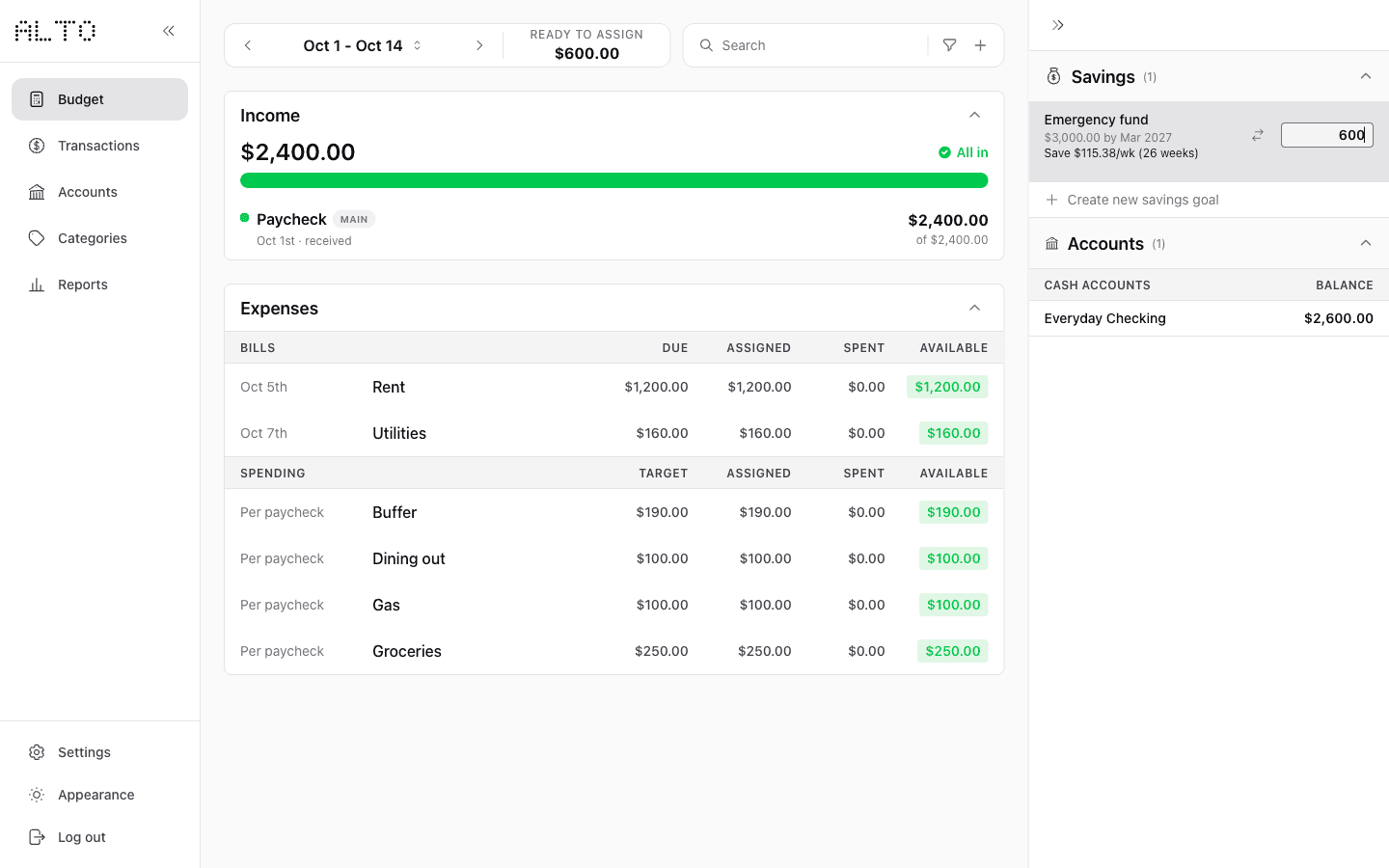Click the Savings money bag icon
Screen dimensions: 1389x868
click(1053, 76)
